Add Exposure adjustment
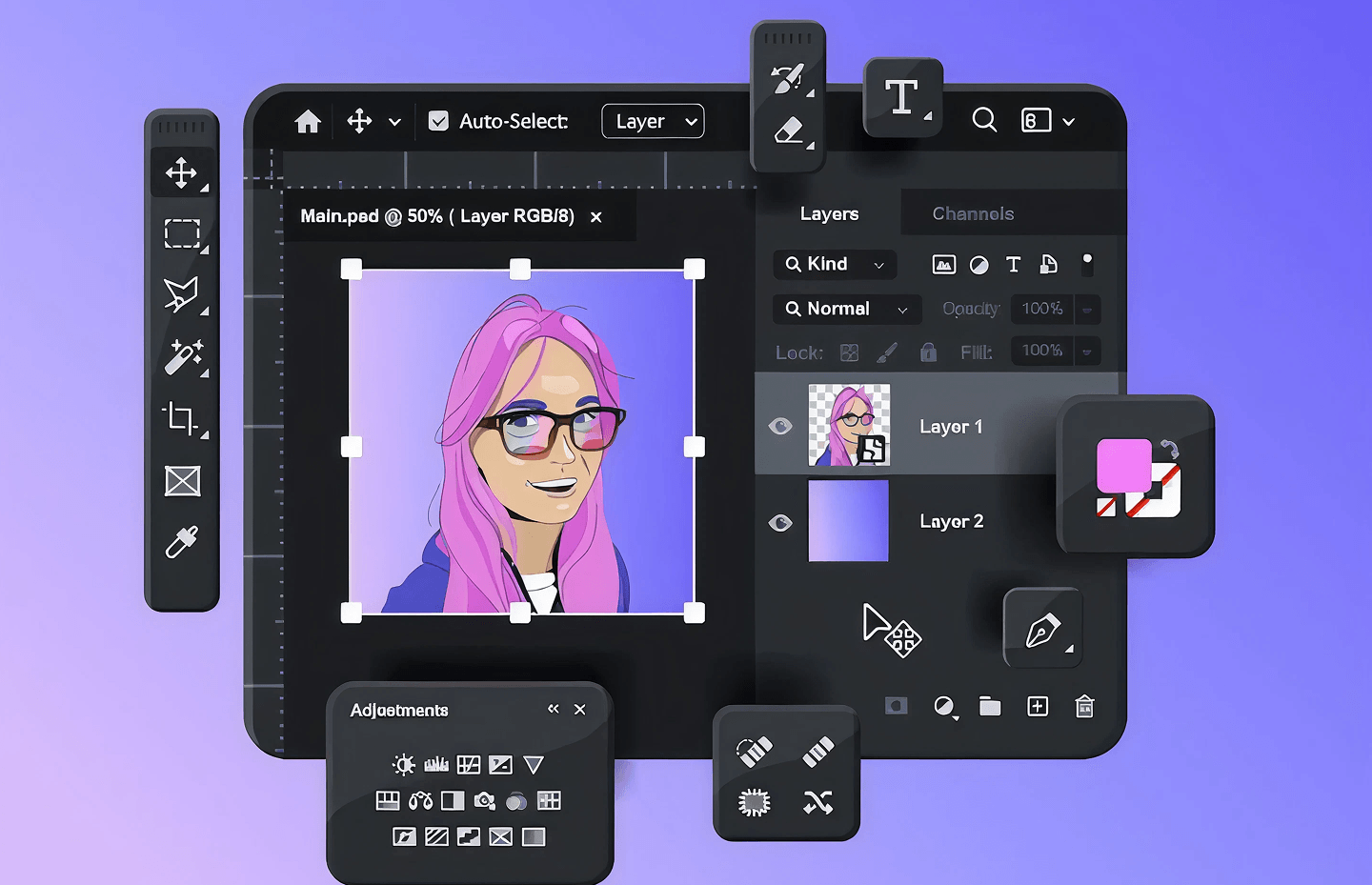The height and width of the screenshot is (885, 1372). tap(500, 764)
